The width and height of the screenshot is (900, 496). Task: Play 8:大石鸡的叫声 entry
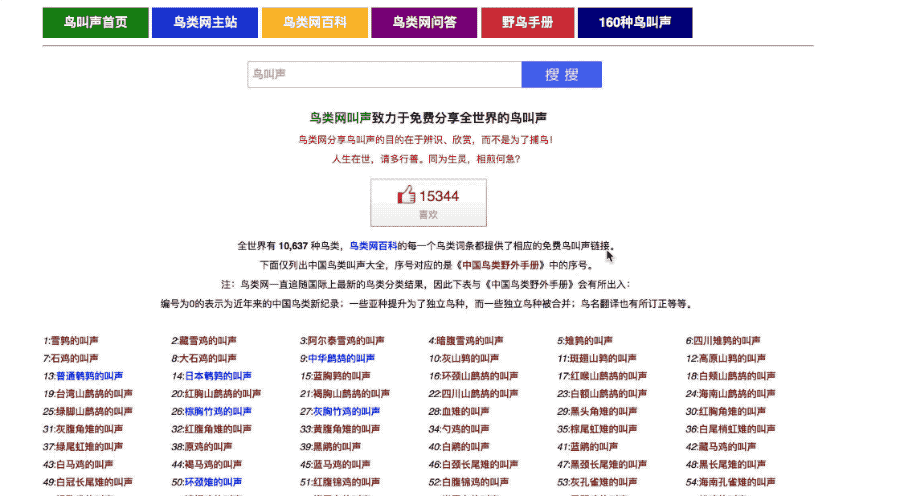204,358
